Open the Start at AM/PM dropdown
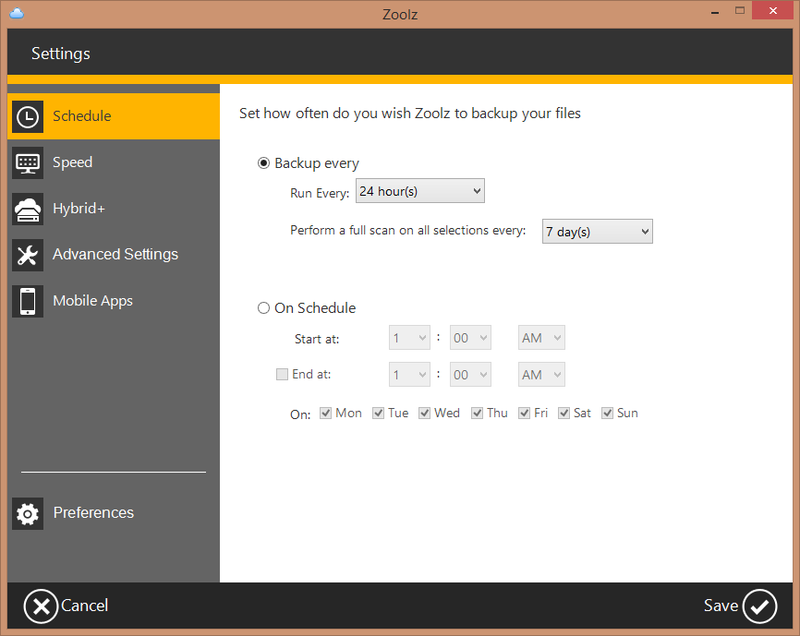 pyautogui.click(x=541, y=338)
